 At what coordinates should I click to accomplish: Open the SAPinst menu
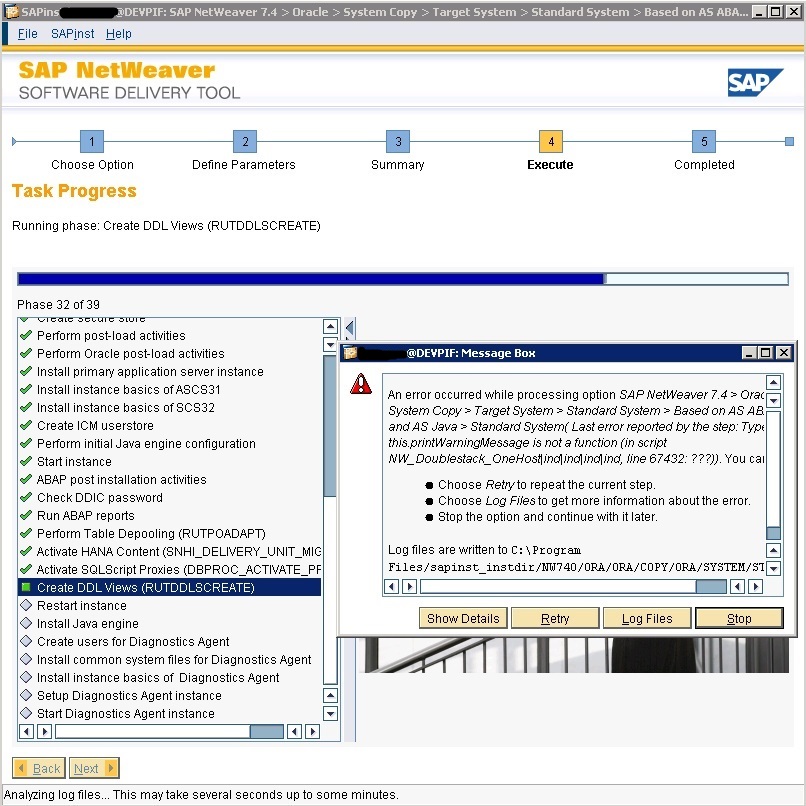[72, 34]
